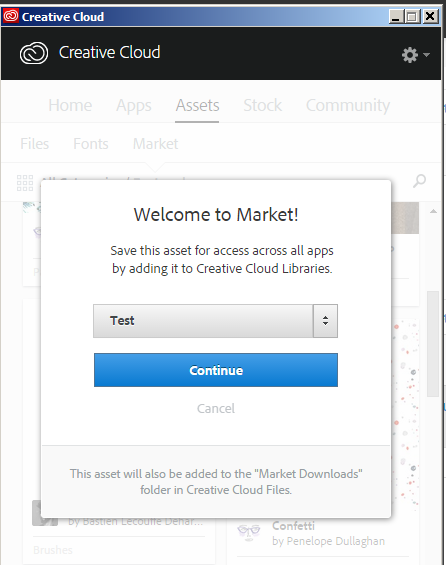
Task: Click the Creative Cloud title bar icon
Action: click(11, 16)
